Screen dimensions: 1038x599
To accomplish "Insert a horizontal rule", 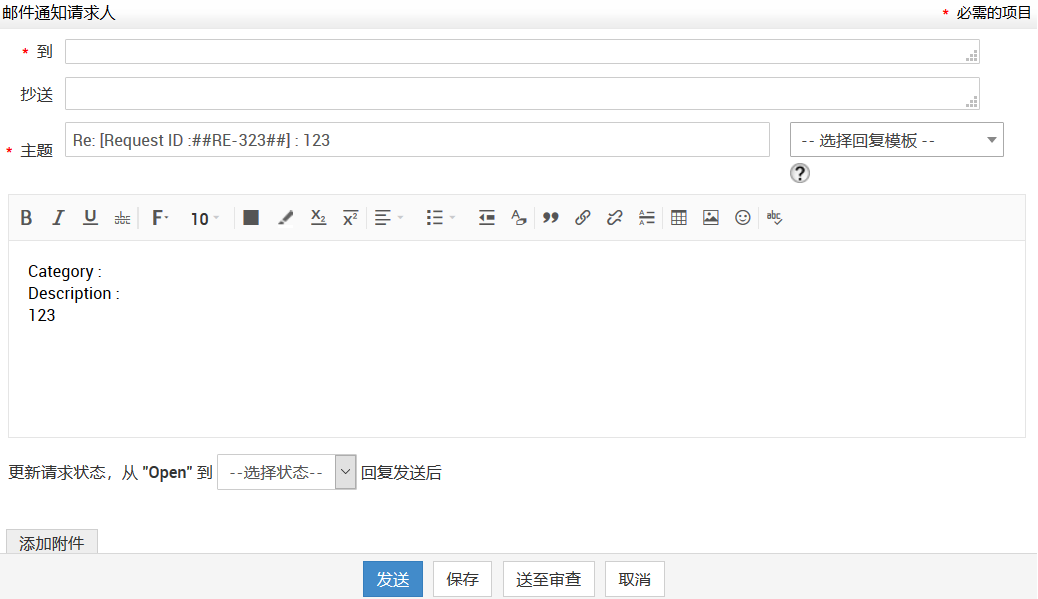I will pos(647,218).
